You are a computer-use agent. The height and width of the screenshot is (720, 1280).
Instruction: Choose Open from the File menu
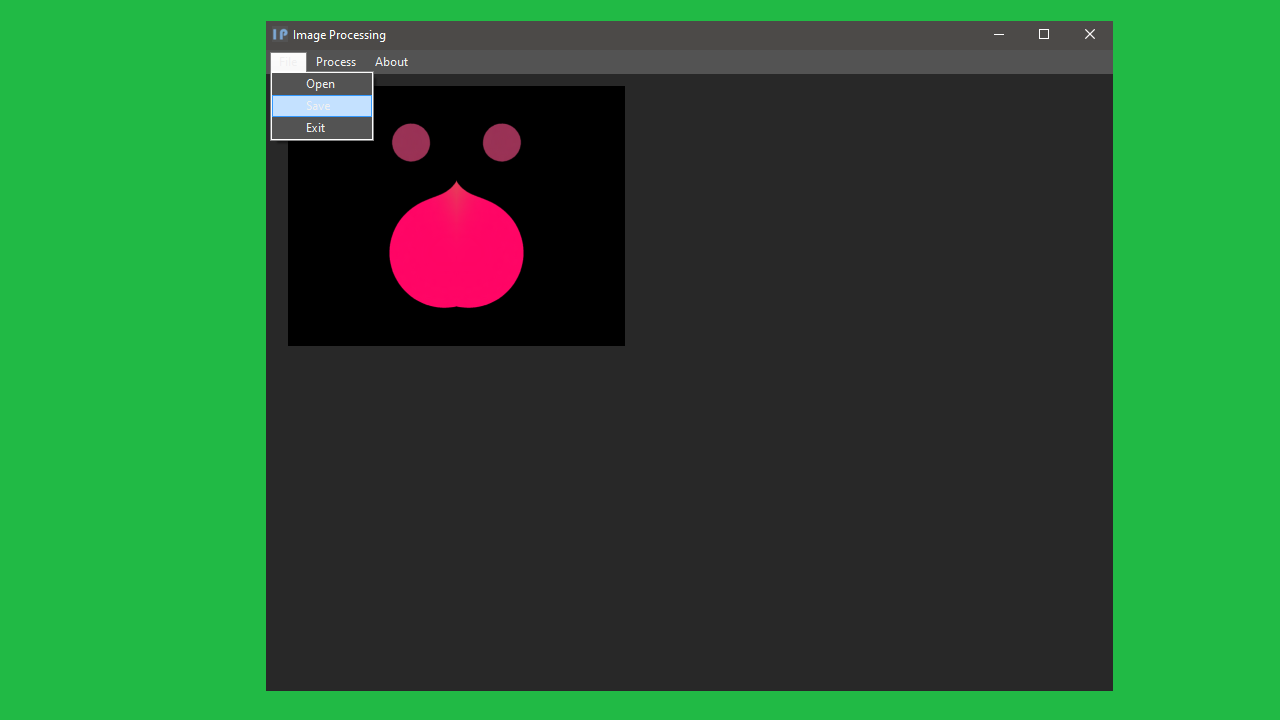(x=321, y=84)
